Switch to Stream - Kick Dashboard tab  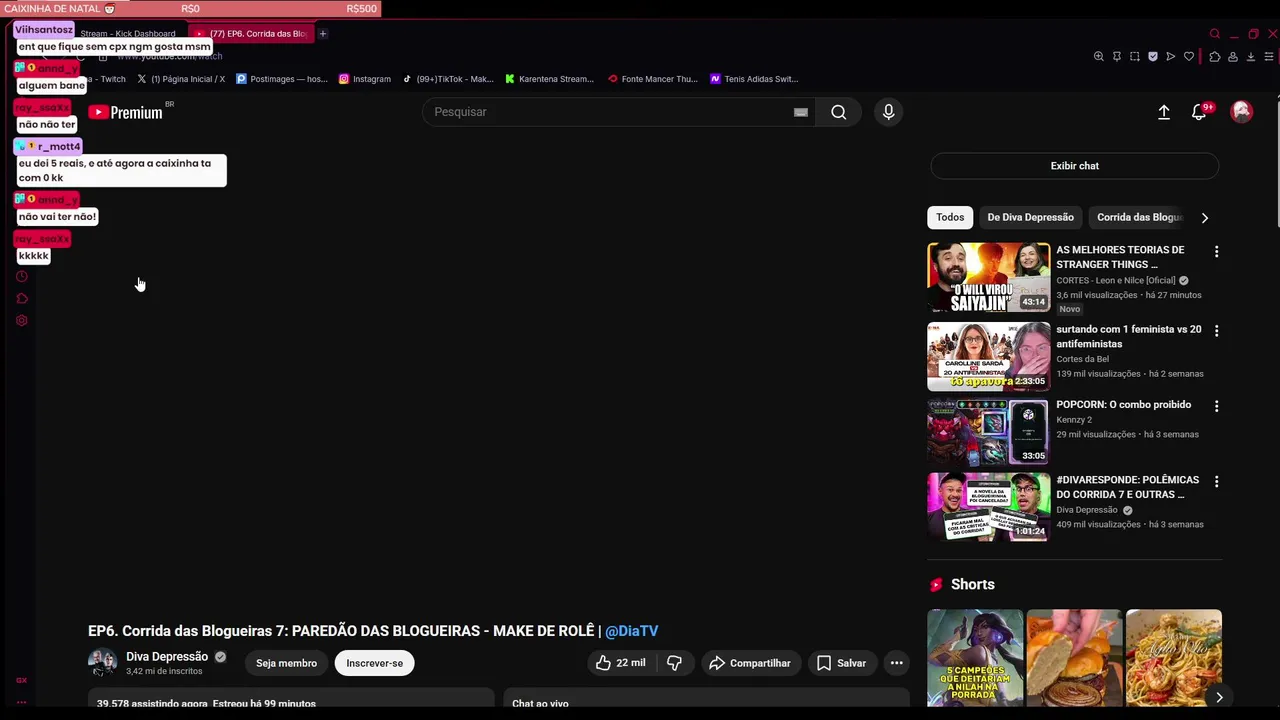127,34
